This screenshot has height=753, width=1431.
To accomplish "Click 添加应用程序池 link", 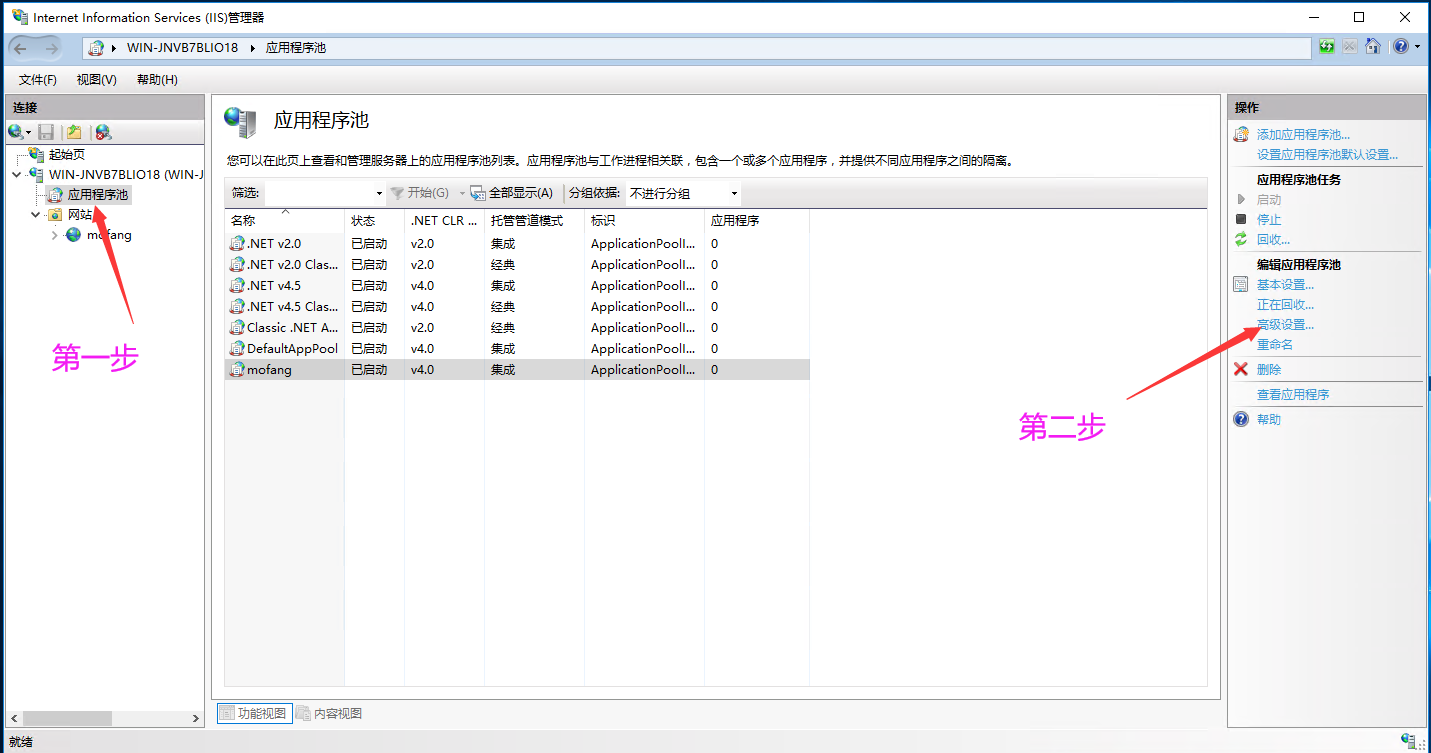I will click(1303, 134).
